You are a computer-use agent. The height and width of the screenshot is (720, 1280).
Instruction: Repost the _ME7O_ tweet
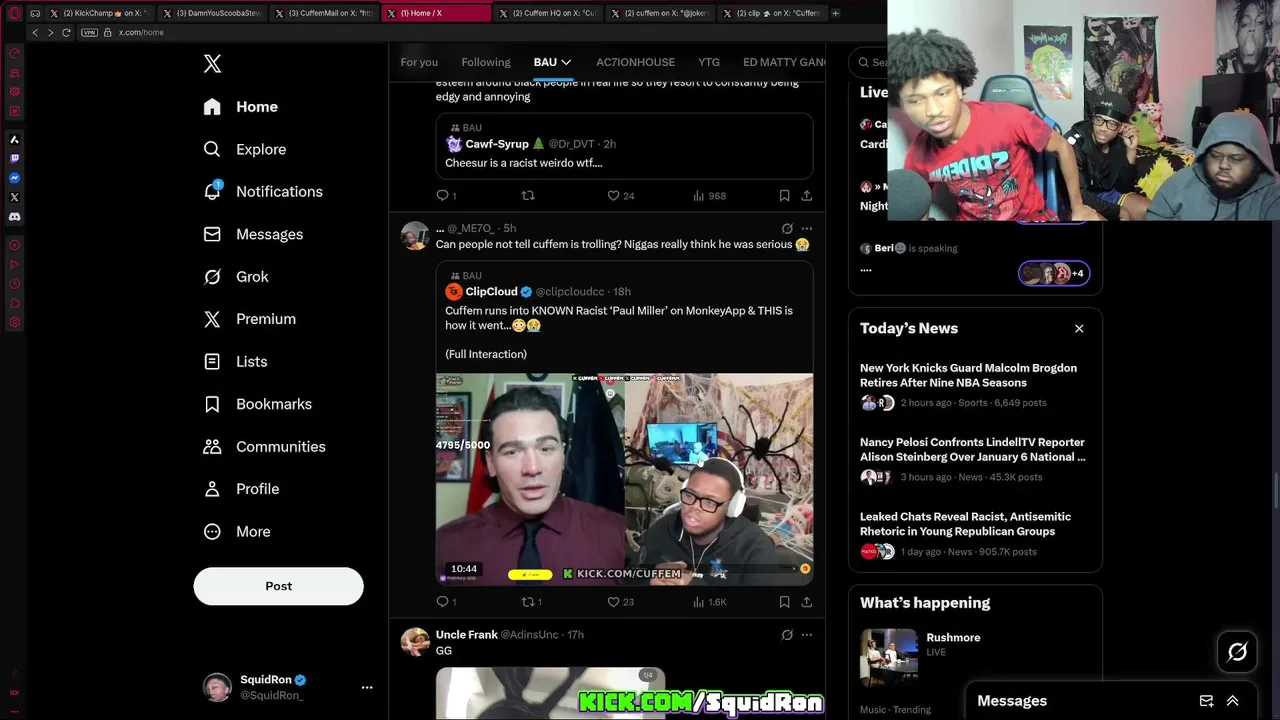531,602
